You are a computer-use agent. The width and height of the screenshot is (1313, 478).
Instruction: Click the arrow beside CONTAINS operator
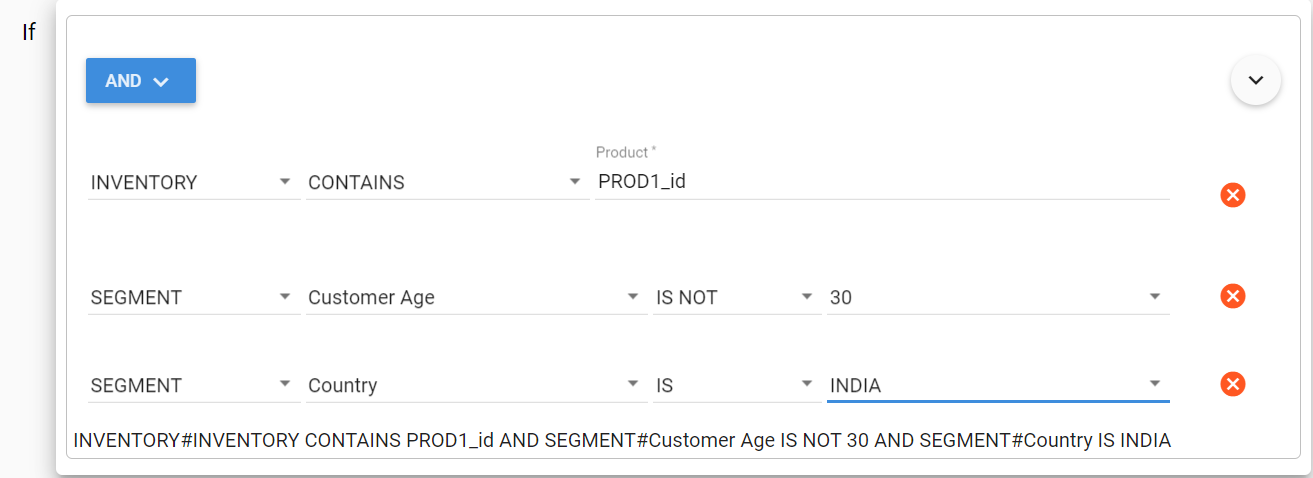pos(574,182)
